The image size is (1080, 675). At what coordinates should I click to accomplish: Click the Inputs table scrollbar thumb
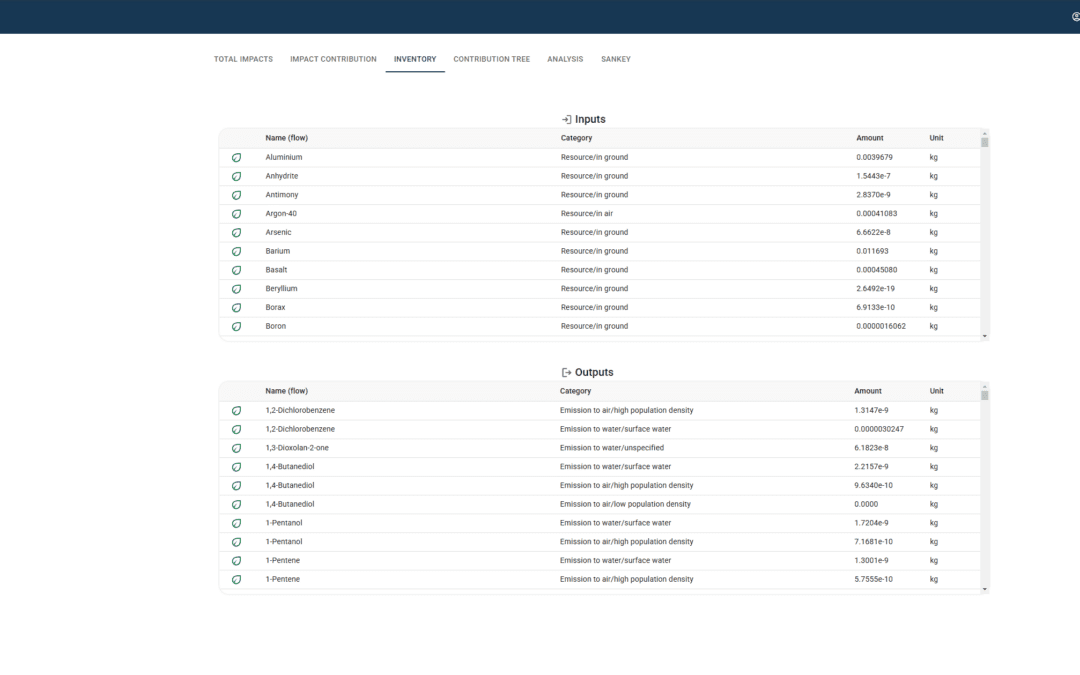pyautogui.click(x=985, y=143)
